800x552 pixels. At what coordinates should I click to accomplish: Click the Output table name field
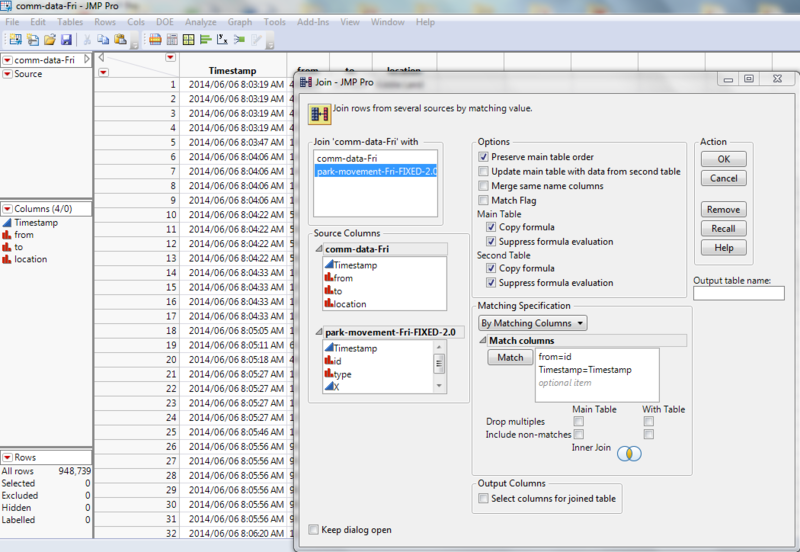coord(739,293)
